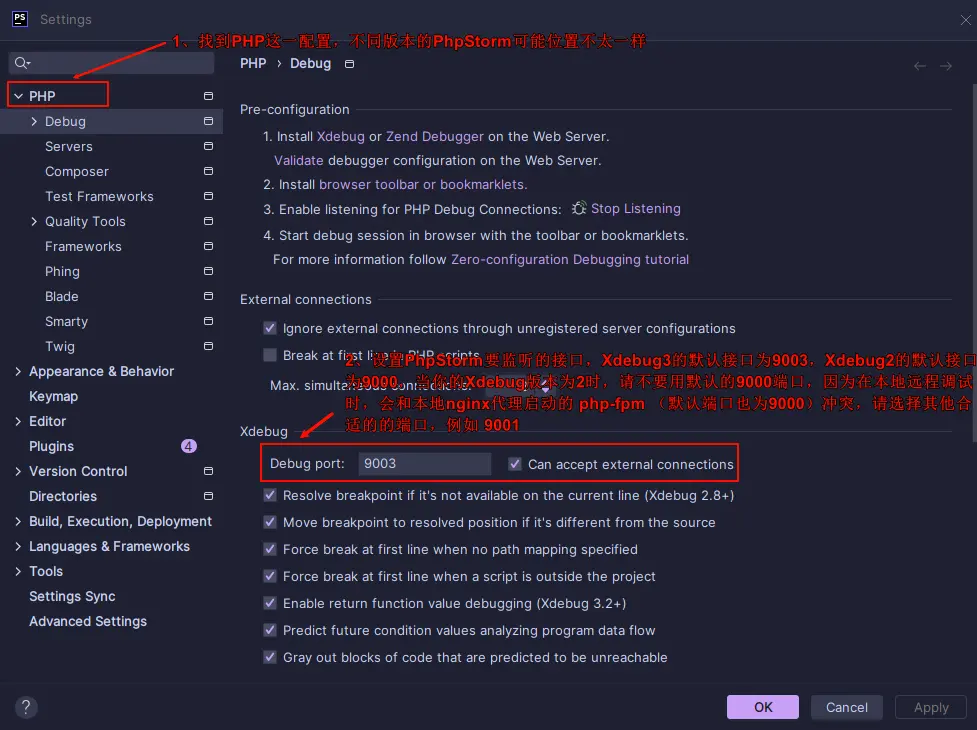This screenshot has height=730, width=977.
Task: Close the Settings dialog with the X
Action: pyautogui.click(x=965, y=20)
